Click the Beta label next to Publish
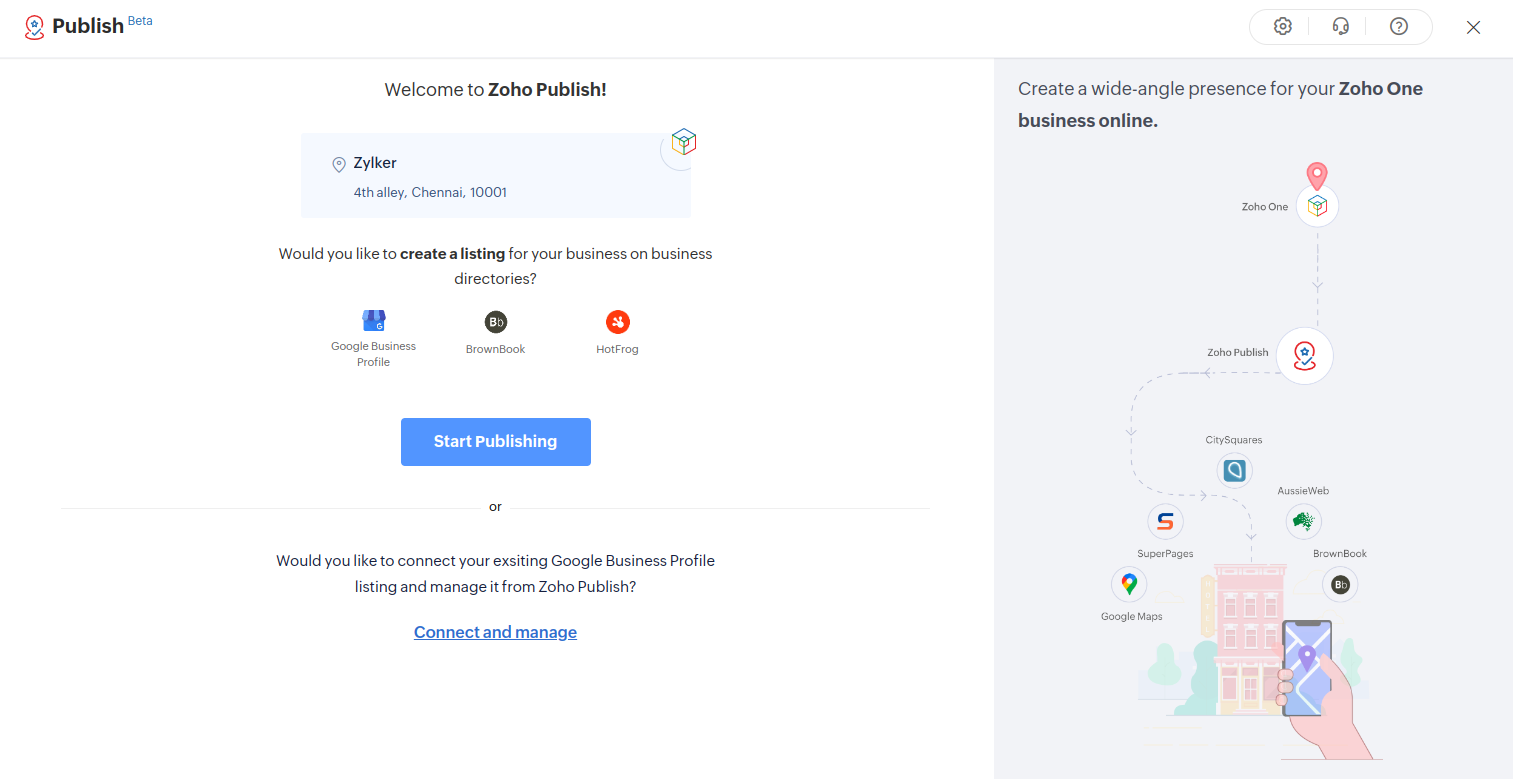The height and width of the screenshot is (779, 1513). (140, 20)
